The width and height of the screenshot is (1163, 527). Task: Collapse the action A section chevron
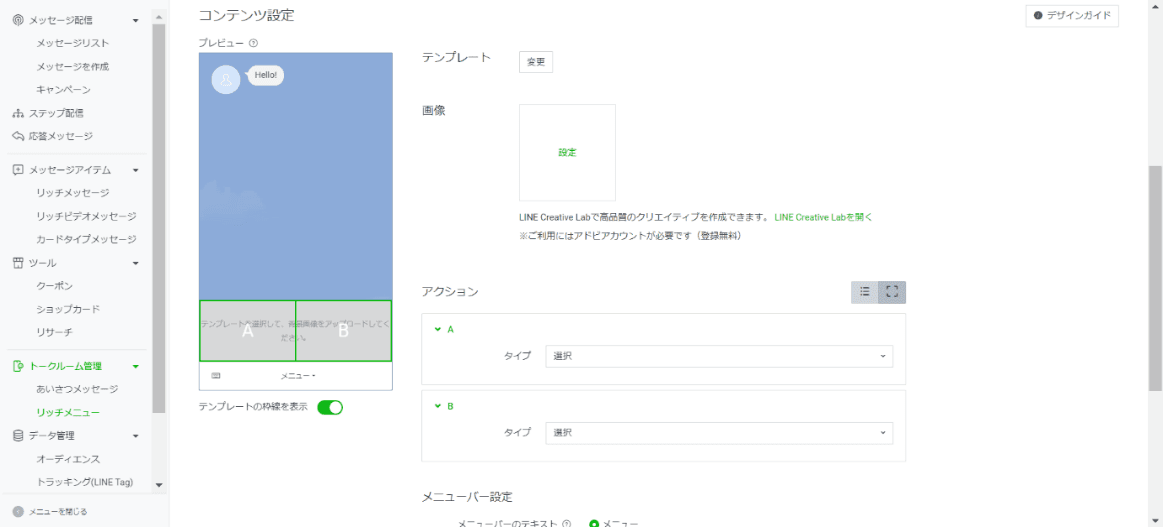pos(437,329)
